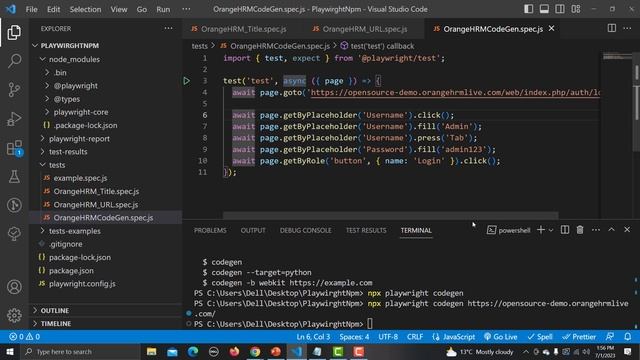This screenshot has height=360, width=640.
Task: Open the Testing flask view
Action: point(14,177)
